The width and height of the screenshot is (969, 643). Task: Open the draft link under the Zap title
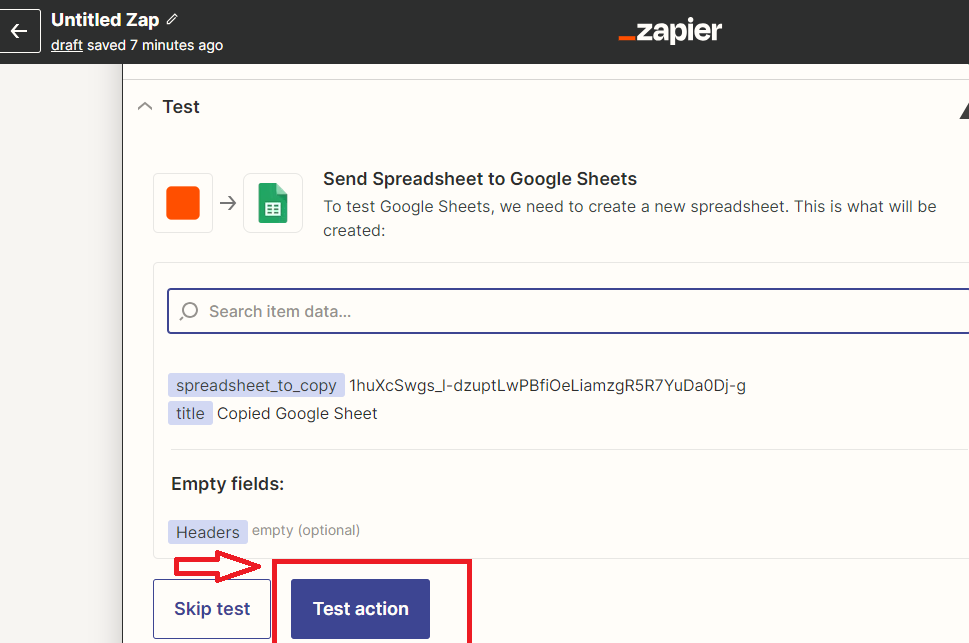coord(67,45)
